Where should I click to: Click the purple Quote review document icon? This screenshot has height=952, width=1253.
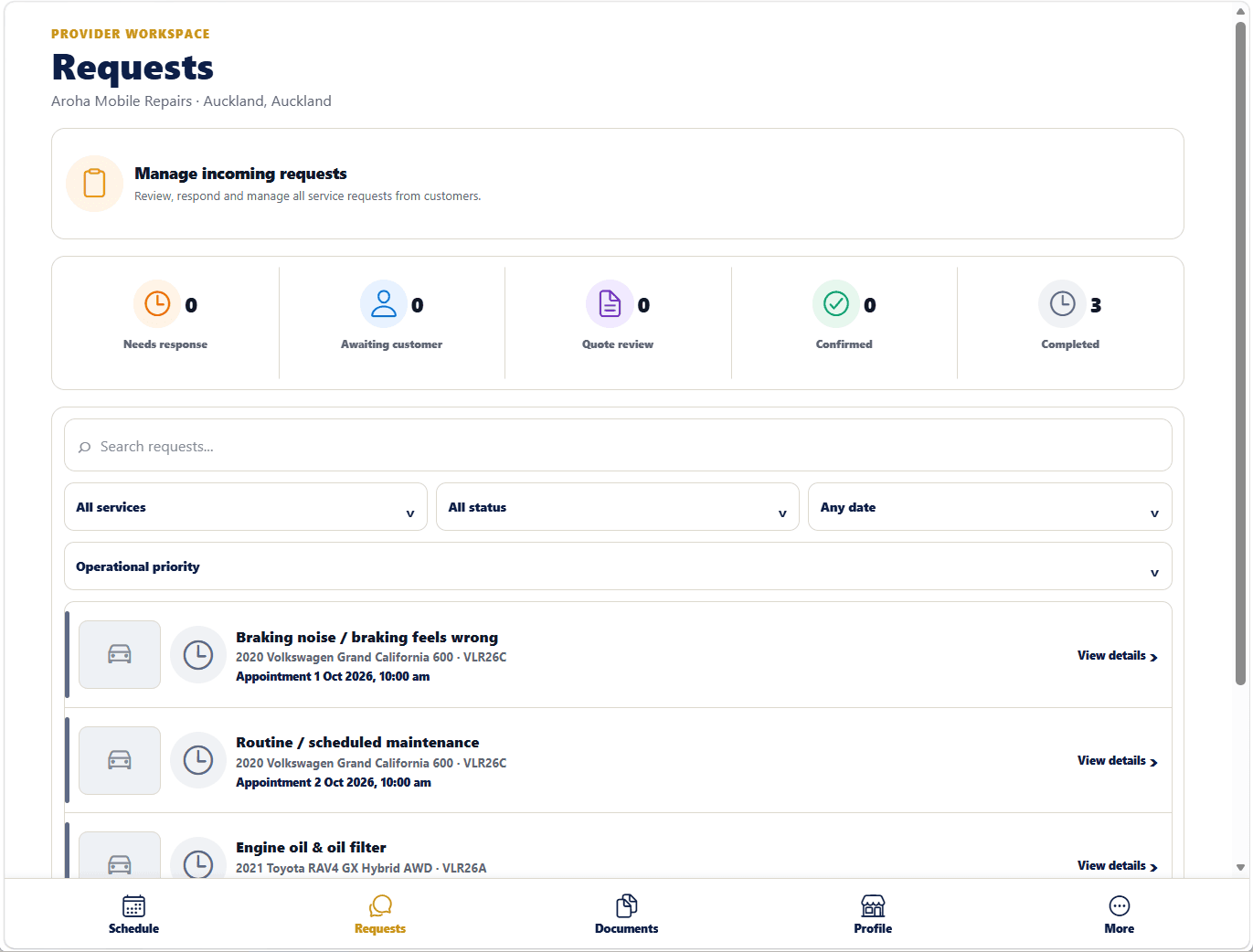[x=610, y=303]
